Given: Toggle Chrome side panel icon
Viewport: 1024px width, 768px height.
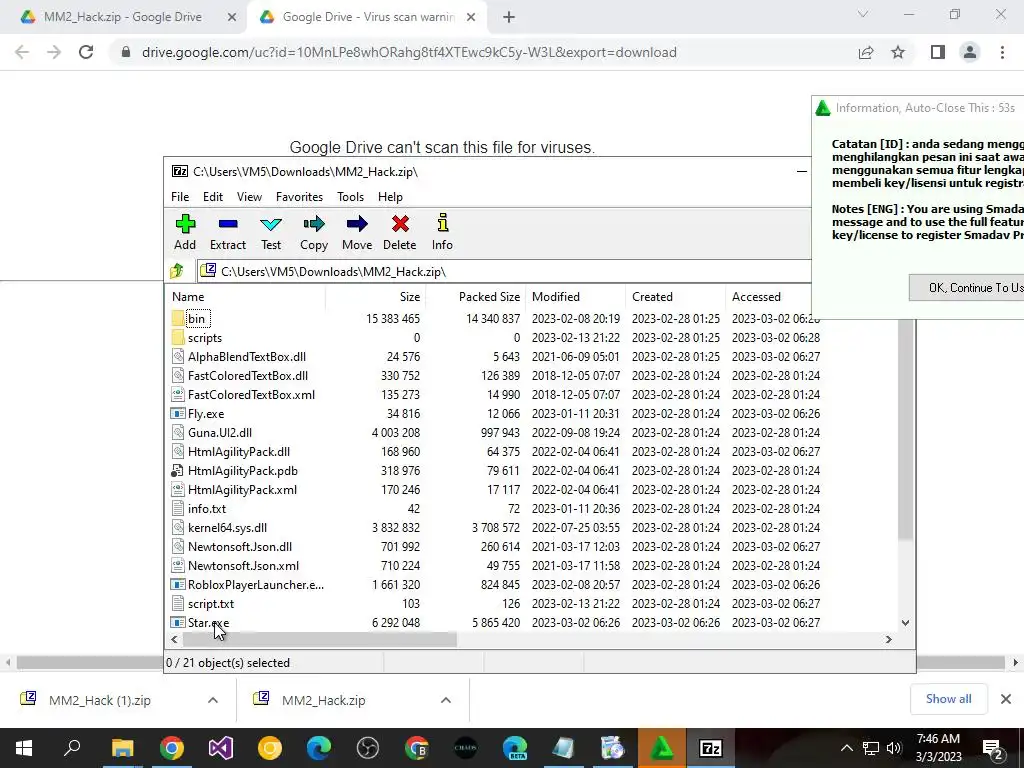Looking at the screenshot, I should point(938,52).
